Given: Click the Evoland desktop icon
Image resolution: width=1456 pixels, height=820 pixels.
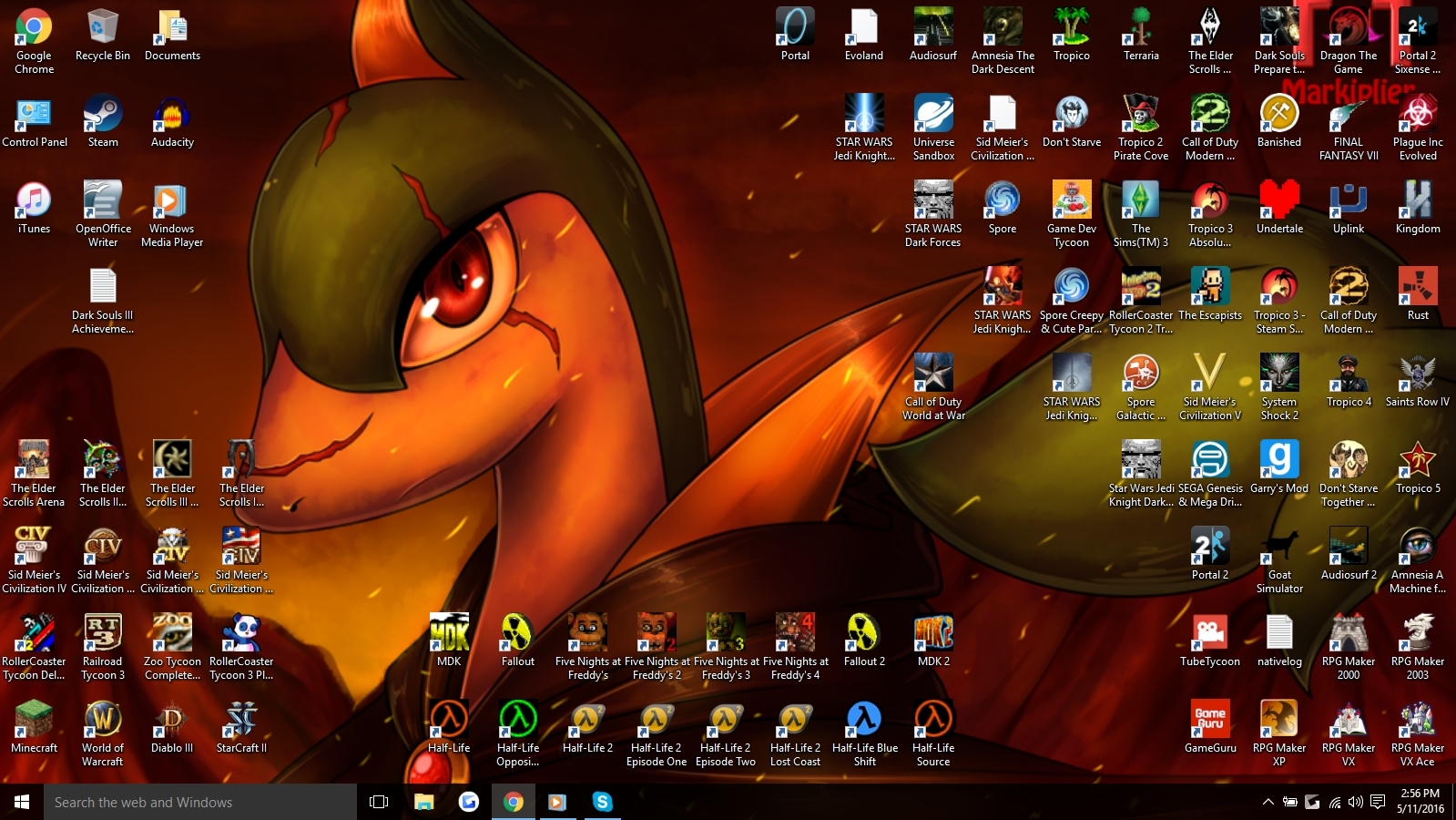Looking at the screenshot, I should coord(864,36).
